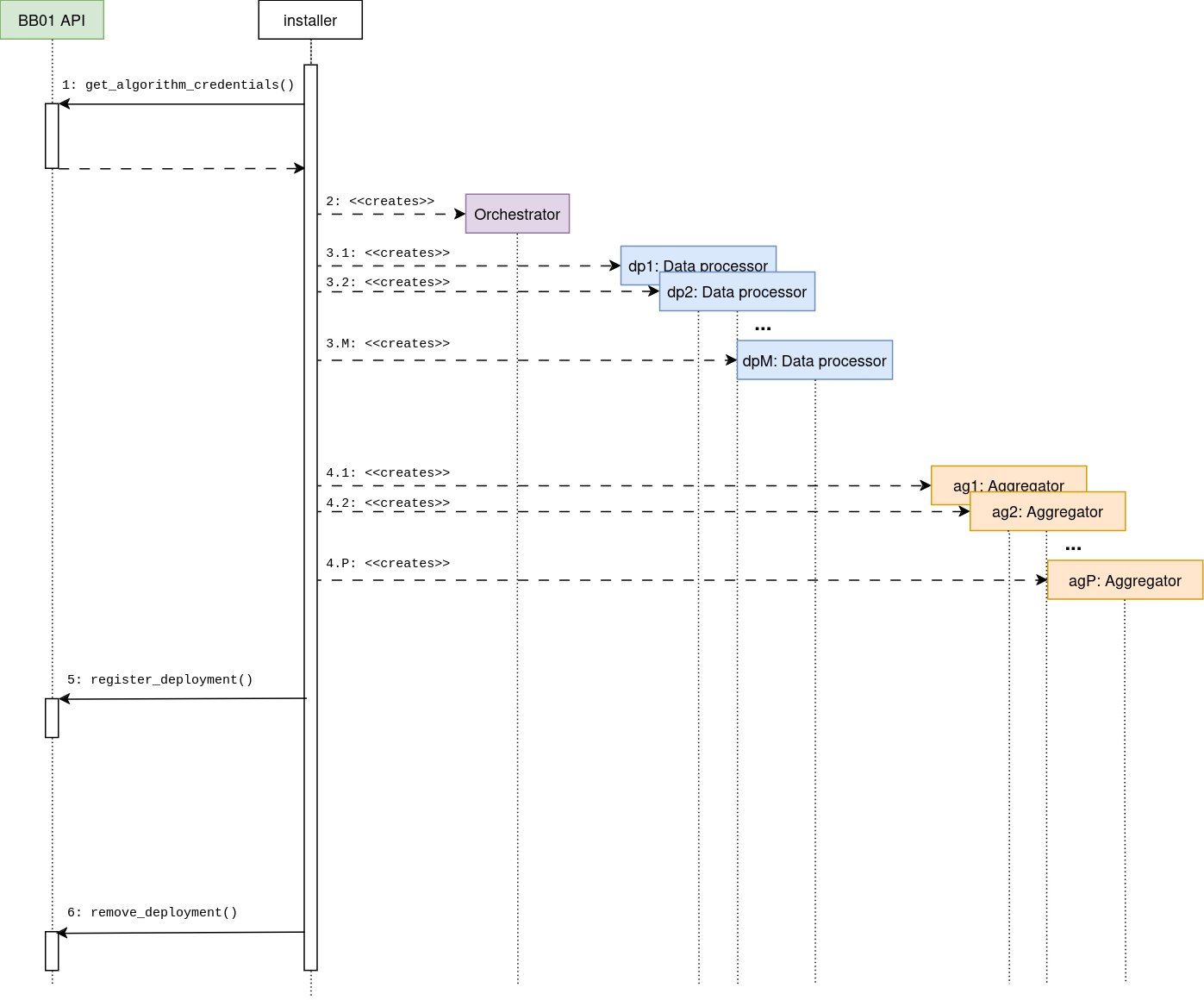
Task: Click the '4.1: <<creates>>' message label
Action: 388,472
